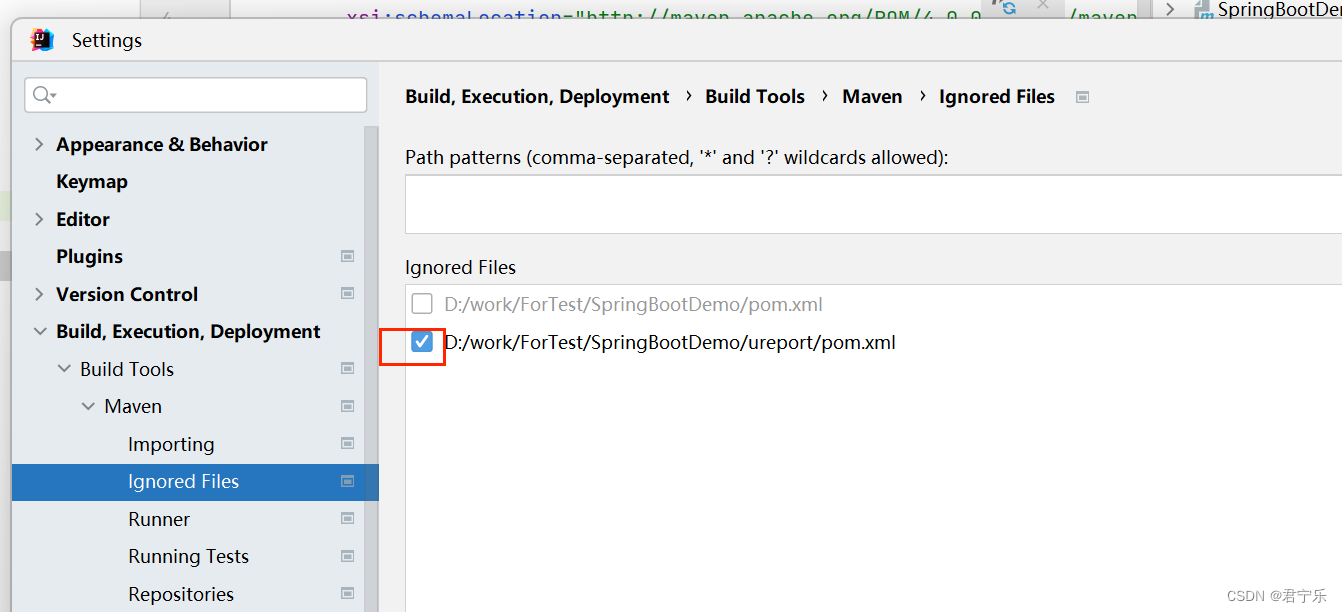Enable the SpringBootDemo/pom.xml checkbox
Screen dimensions: 1342x612
[422, 303]
